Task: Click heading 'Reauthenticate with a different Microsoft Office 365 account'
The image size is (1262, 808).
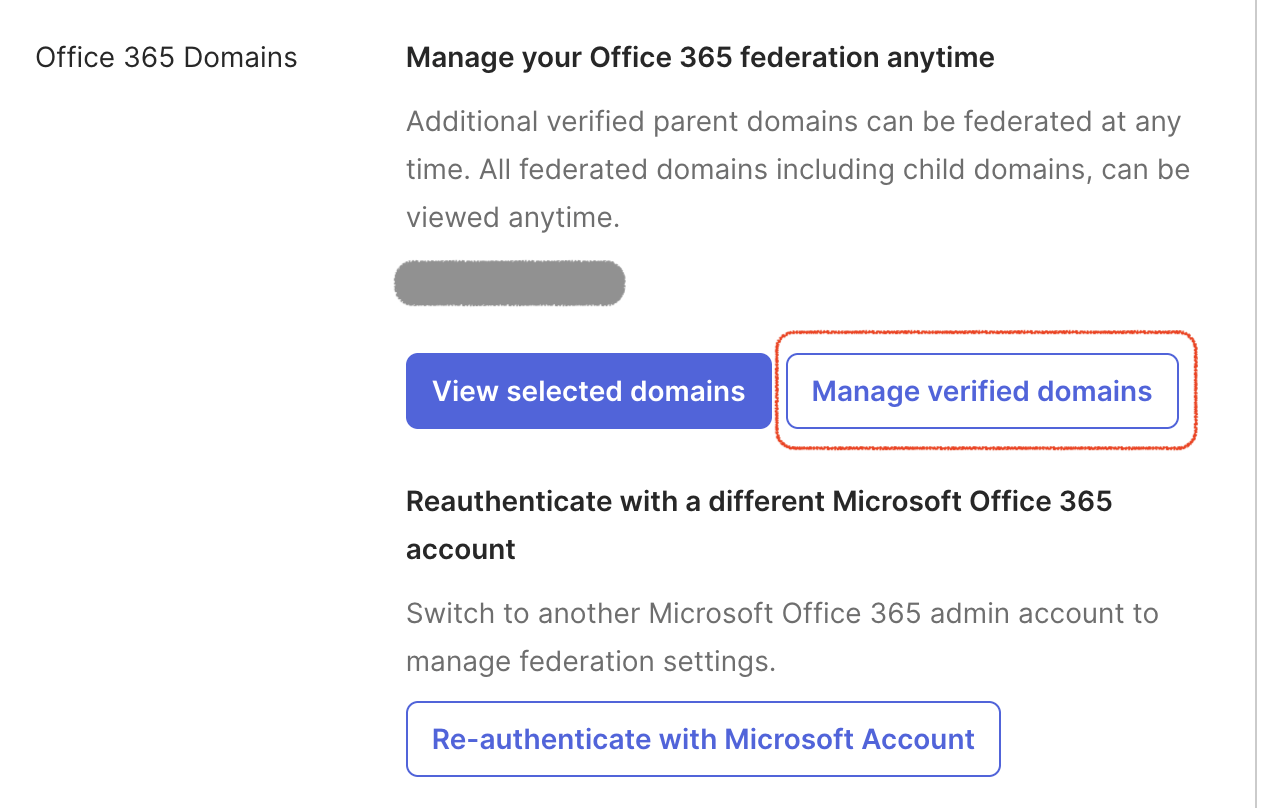Action: [759, 525]
